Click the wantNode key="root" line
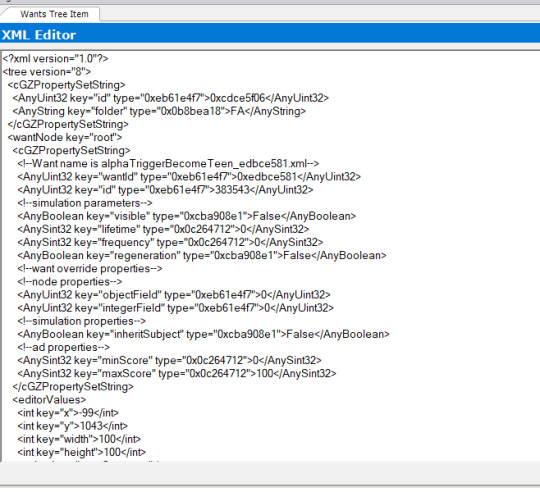540x492 pixels. [65, 137]
